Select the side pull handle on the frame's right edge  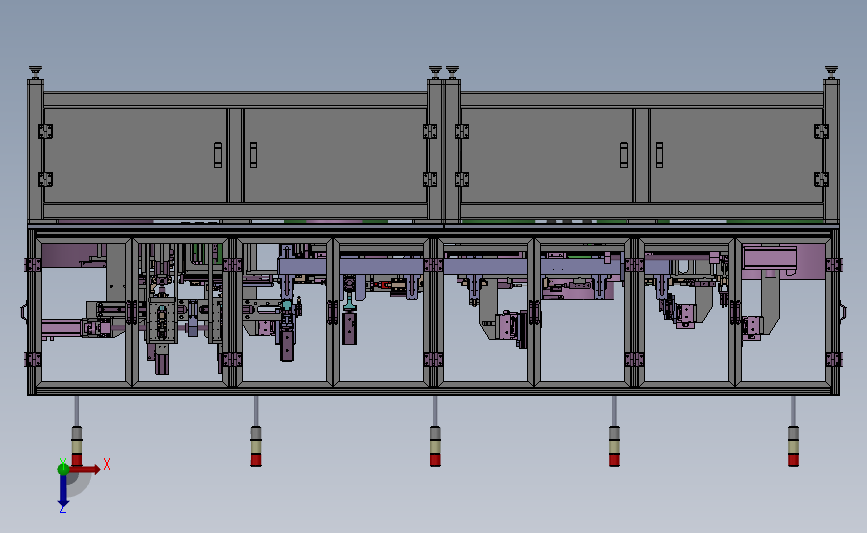(843, 311)
